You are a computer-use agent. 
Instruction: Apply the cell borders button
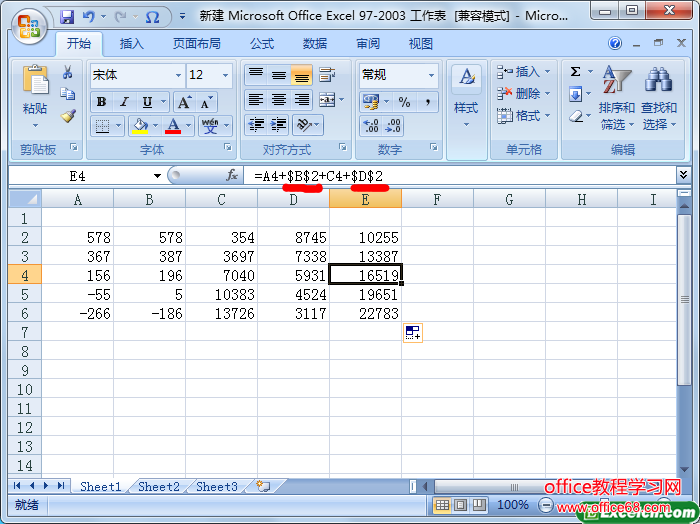coord(102,126)
